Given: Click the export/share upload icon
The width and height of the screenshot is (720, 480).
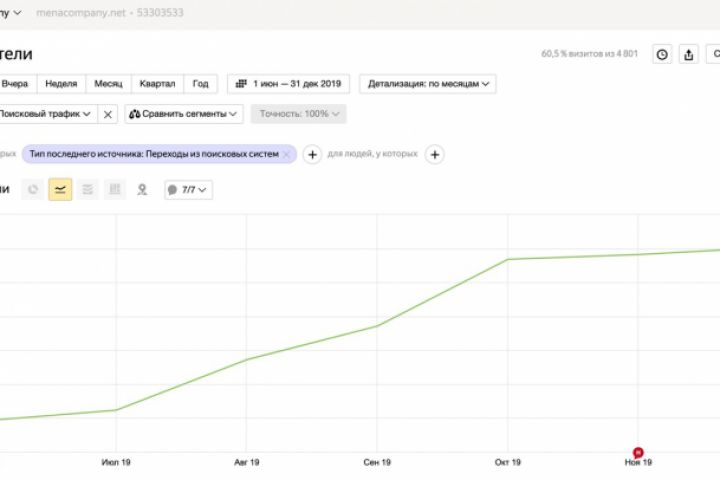Looking at the screenshot, I should (688, 54).
